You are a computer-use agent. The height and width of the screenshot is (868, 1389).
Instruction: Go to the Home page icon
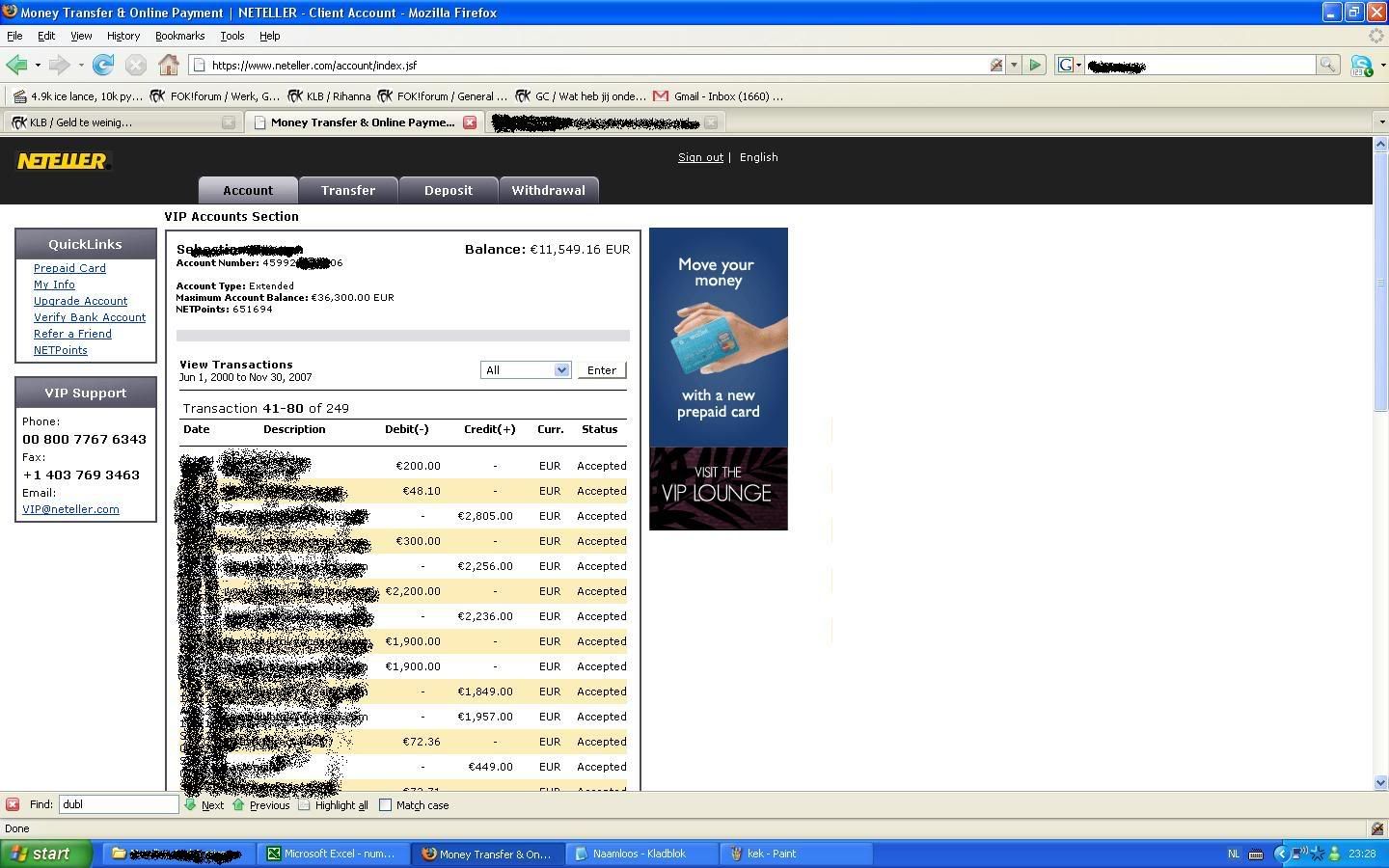tap(169, 65)
